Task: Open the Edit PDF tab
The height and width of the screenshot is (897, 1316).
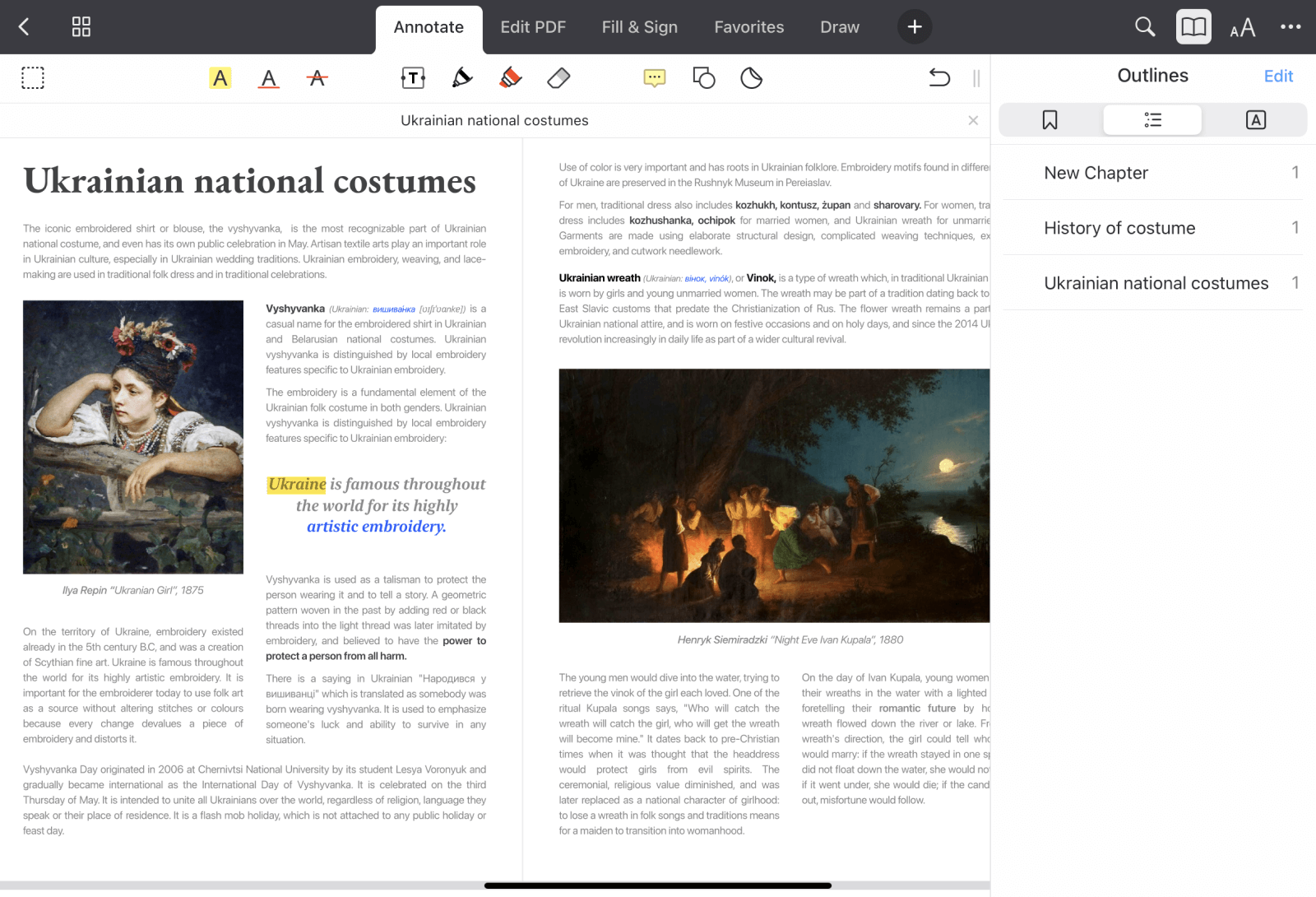Action: click(533, 27)
